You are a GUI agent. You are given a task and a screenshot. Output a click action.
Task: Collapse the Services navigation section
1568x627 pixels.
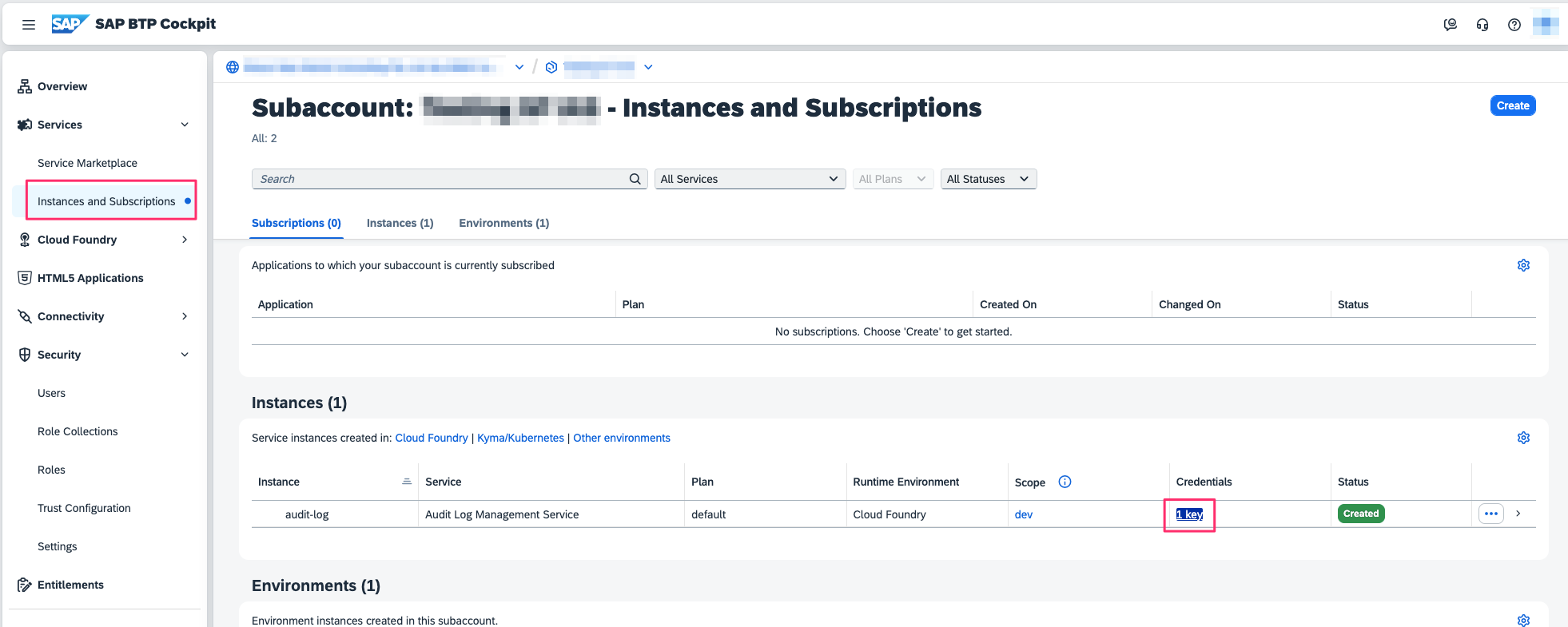pos(185,125)
